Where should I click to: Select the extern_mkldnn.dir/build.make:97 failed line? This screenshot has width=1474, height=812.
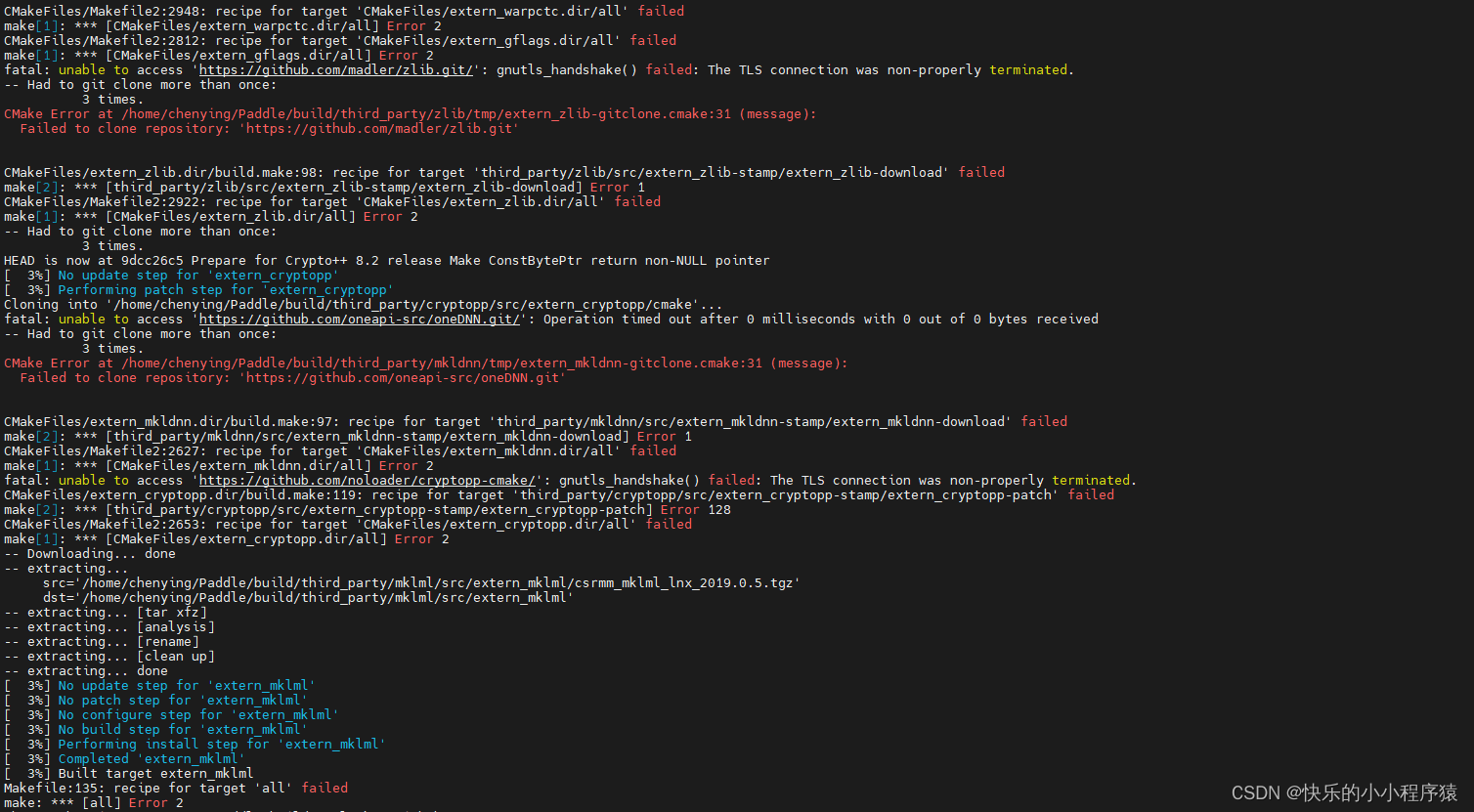(x=536, y=422)
